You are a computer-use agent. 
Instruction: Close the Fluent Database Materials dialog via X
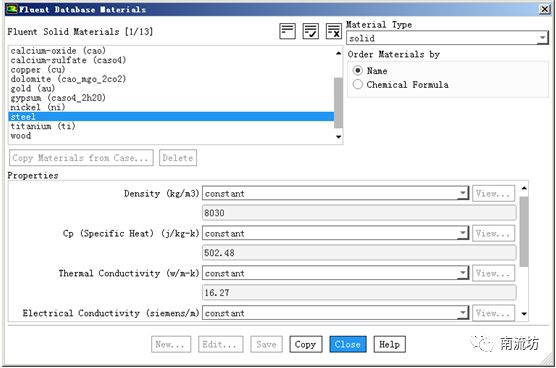pyautogui.click(x=545, y=9)
